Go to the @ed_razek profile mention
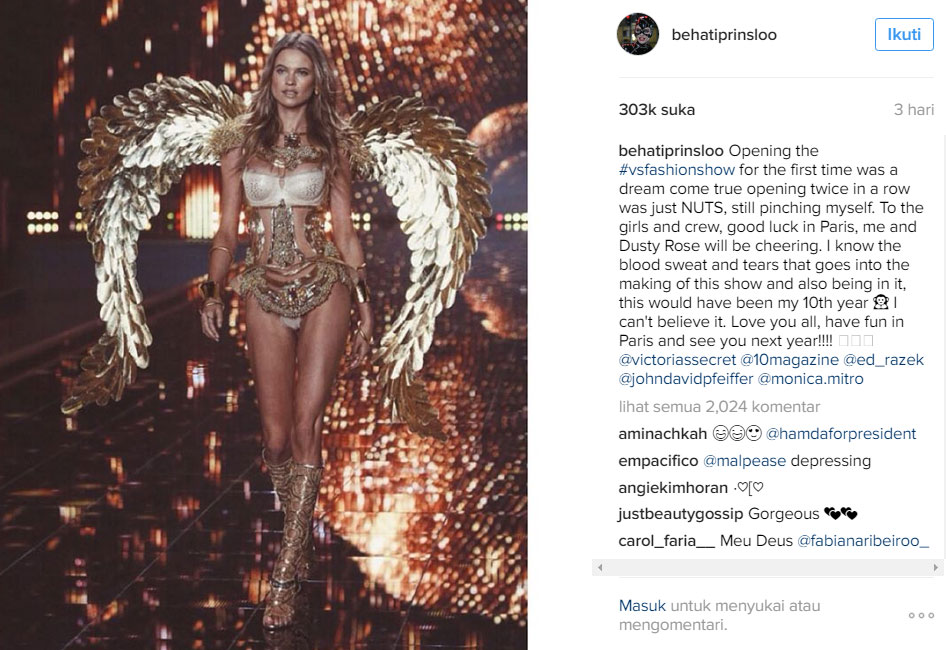The image size is (946, 650). click(x=883, y=360)
